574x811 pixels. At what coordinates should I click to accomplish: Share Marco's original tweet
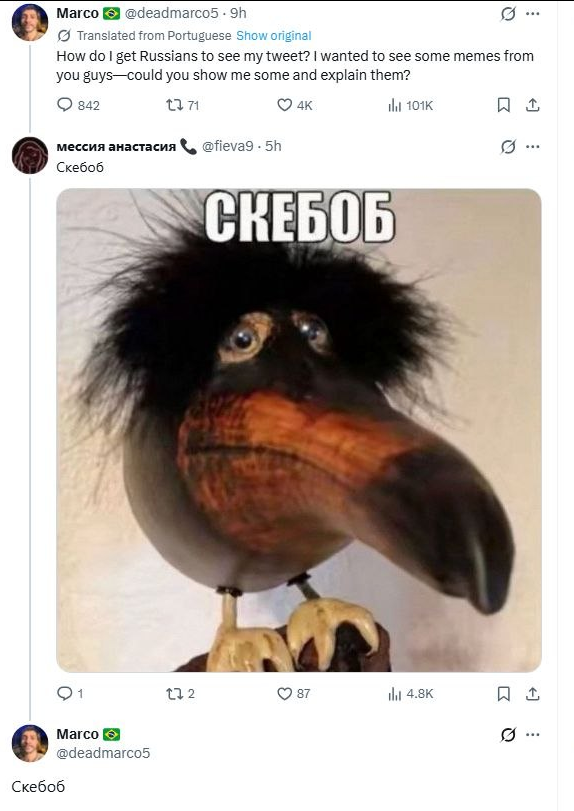pos(533,105)
